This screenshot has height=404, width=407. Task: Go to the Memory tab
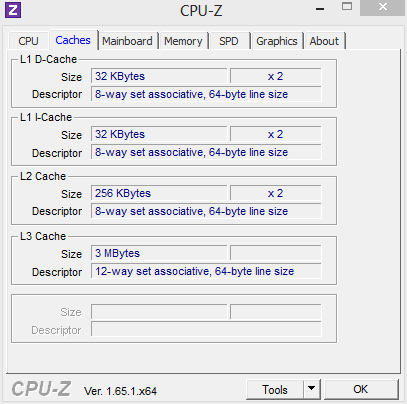click(183, 41)
